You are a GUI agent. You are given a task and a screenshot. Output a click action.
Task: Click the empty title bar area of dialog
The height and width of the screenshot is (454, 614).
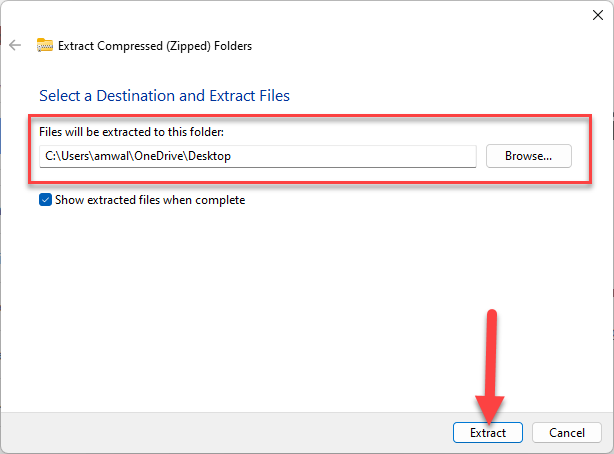click(x=300, y=14)
